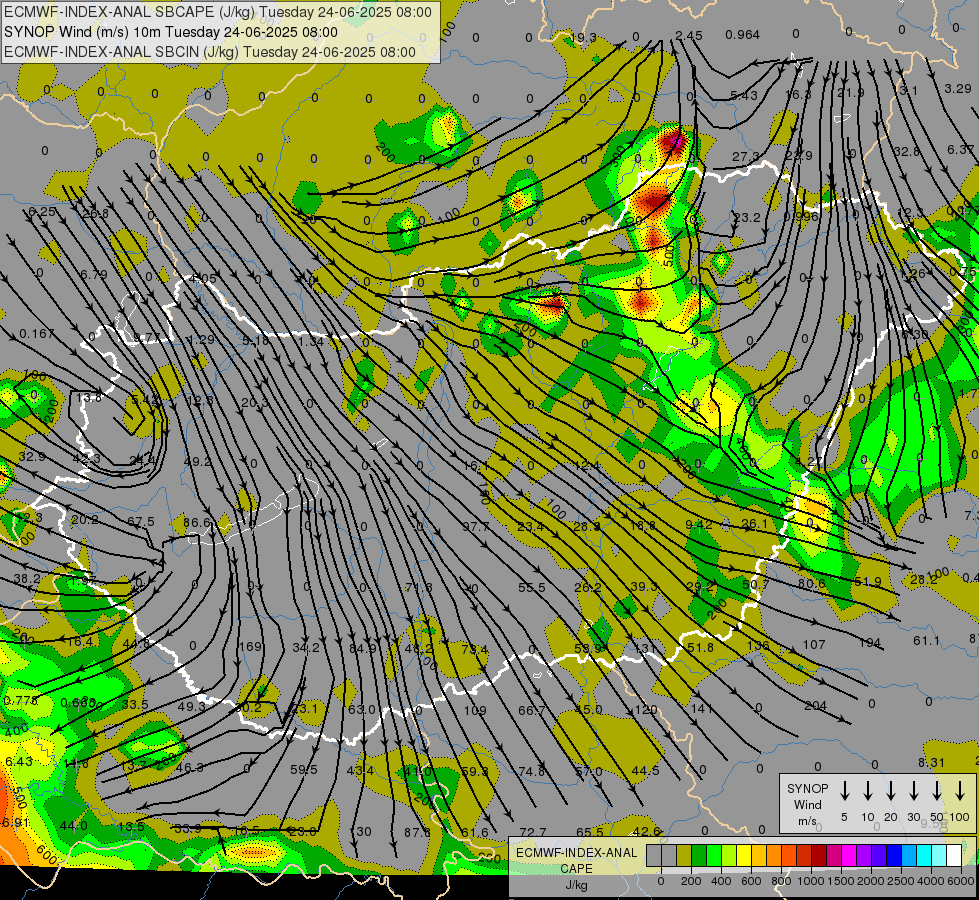Pick the yellow swatch in CAPE legend
The height and width of the screenshot is (900, 979).
coord(744,856)
